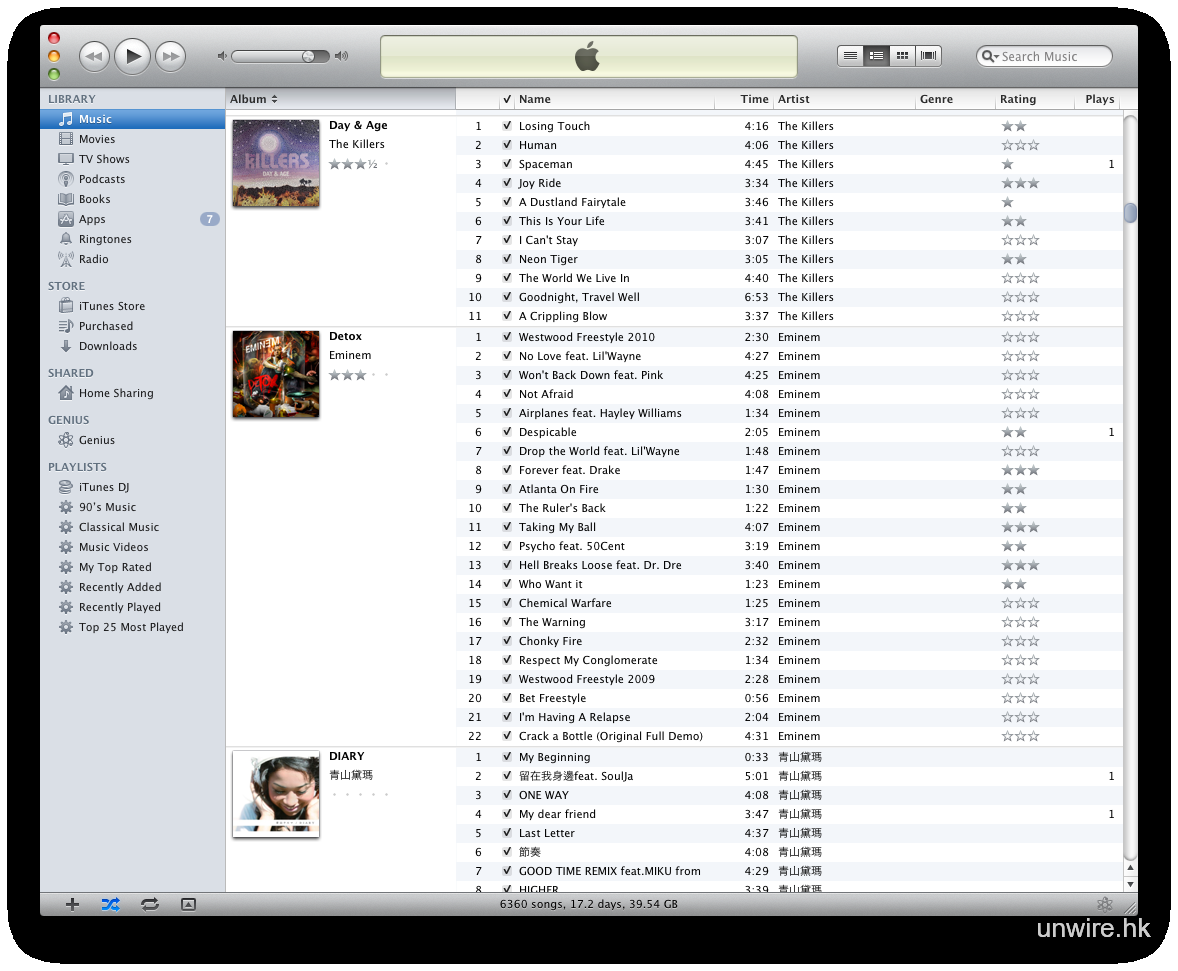
Task: Open the search magnifier dropdown
Action: tap(991, 57)
